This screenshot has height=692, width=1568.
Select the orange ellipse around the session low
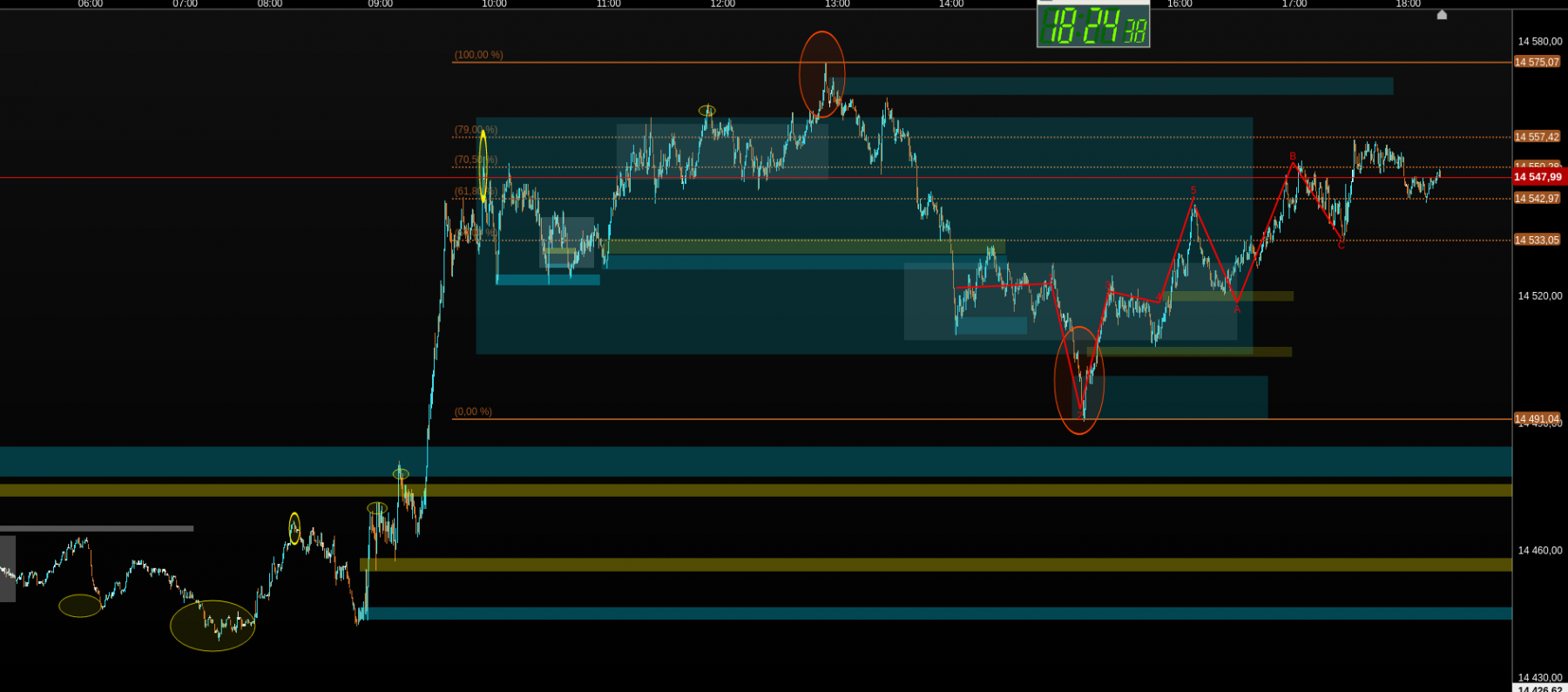pos(1079,381)
